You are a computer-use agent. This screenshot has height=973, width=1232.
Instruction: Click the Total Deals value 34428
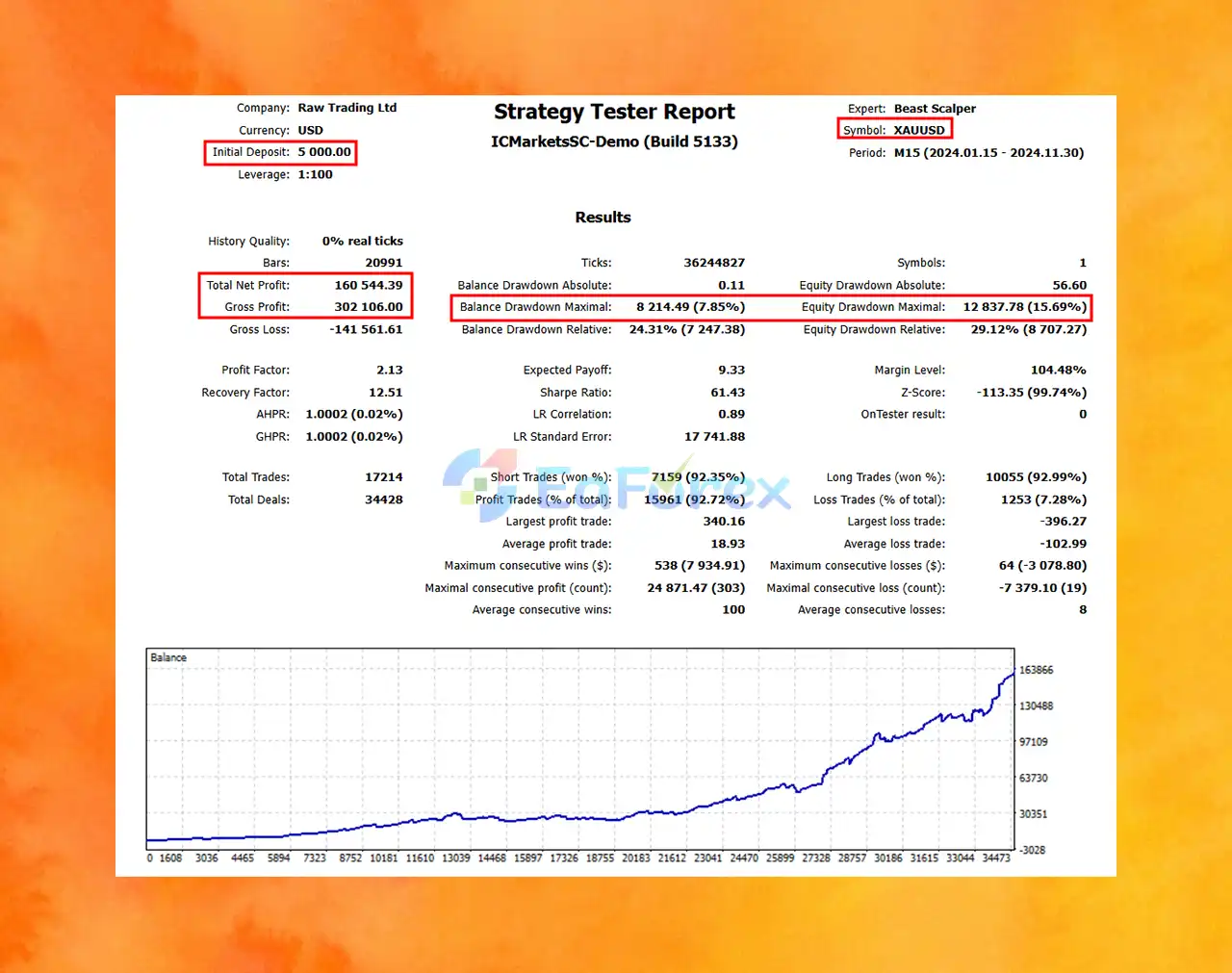tap(384, 499)
